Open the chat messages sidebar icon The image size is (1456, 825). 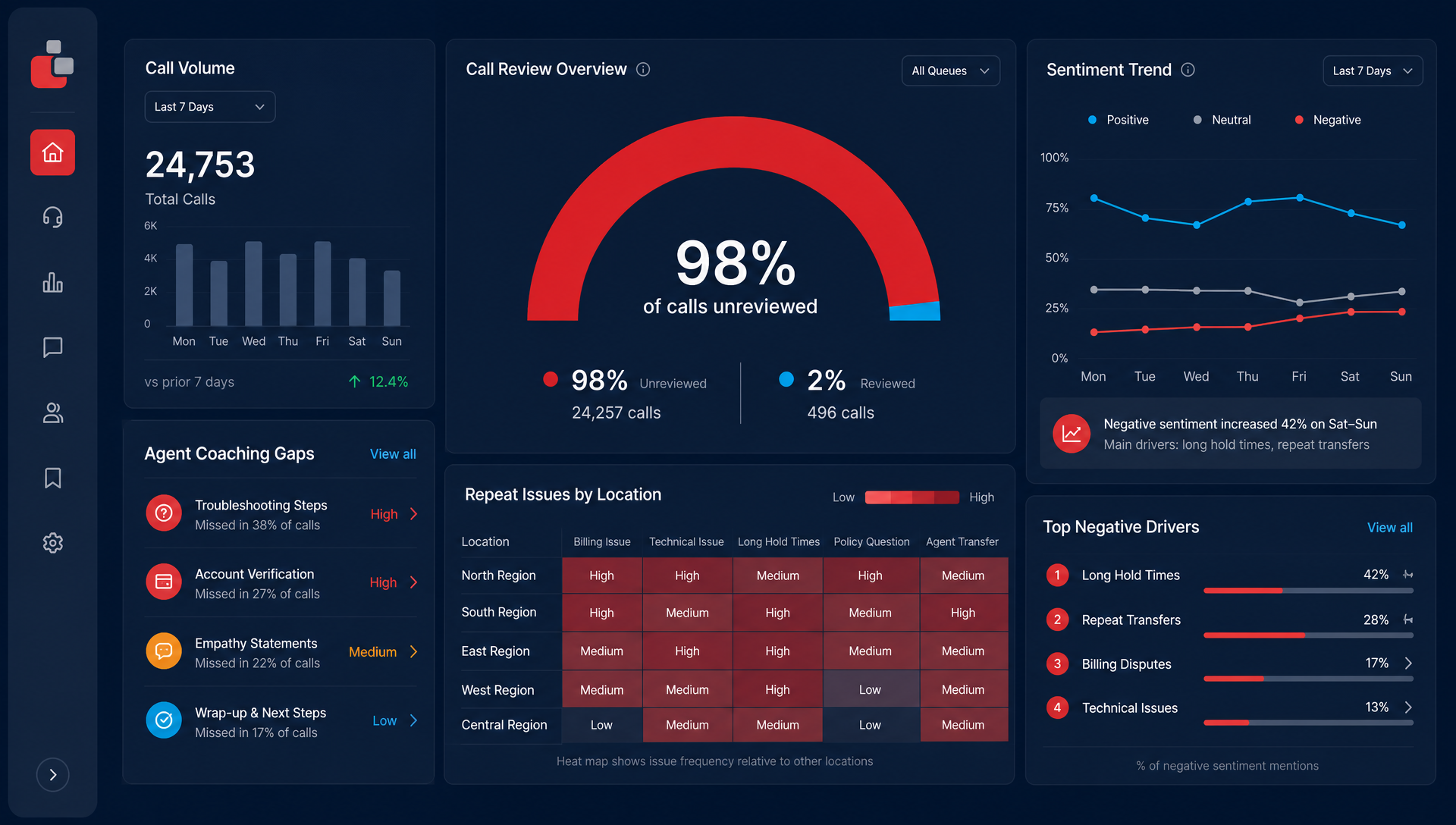point(52,347)
